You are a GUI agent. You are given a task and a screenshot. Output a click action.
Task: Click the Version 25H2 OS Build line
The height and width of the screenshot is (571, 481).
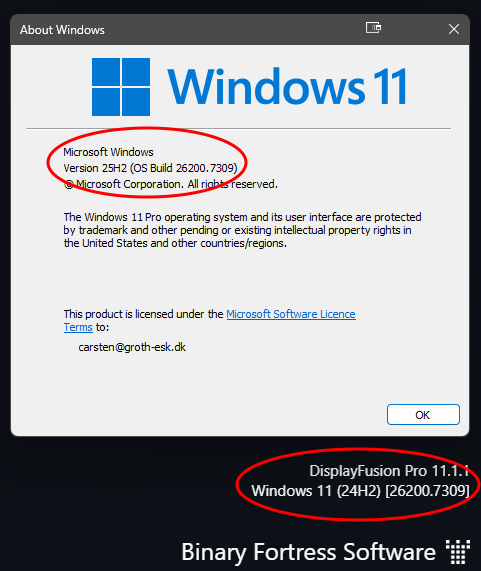(x=150, y=168)
